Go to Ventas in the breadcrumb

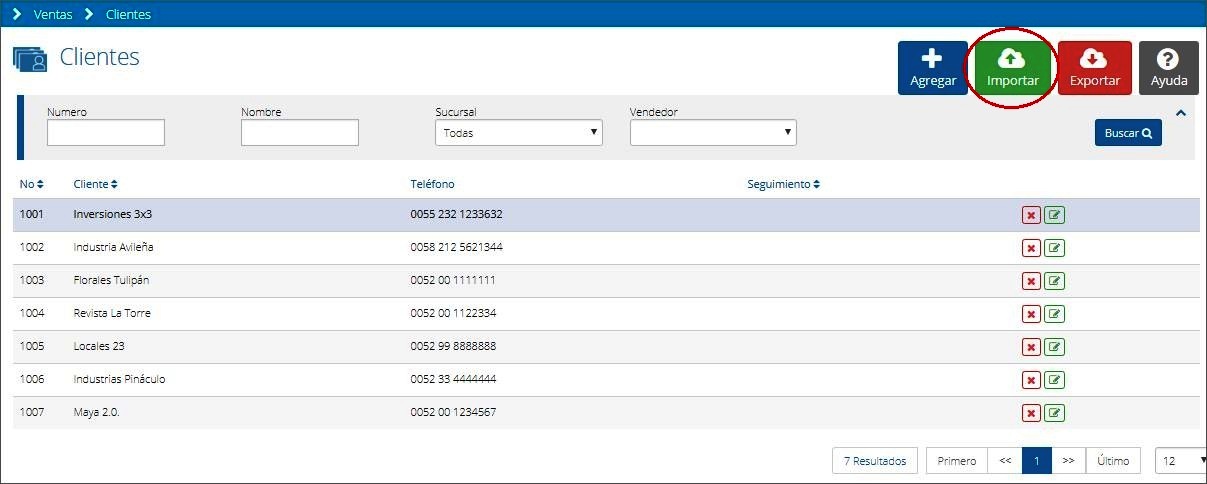tap(53, 15)
